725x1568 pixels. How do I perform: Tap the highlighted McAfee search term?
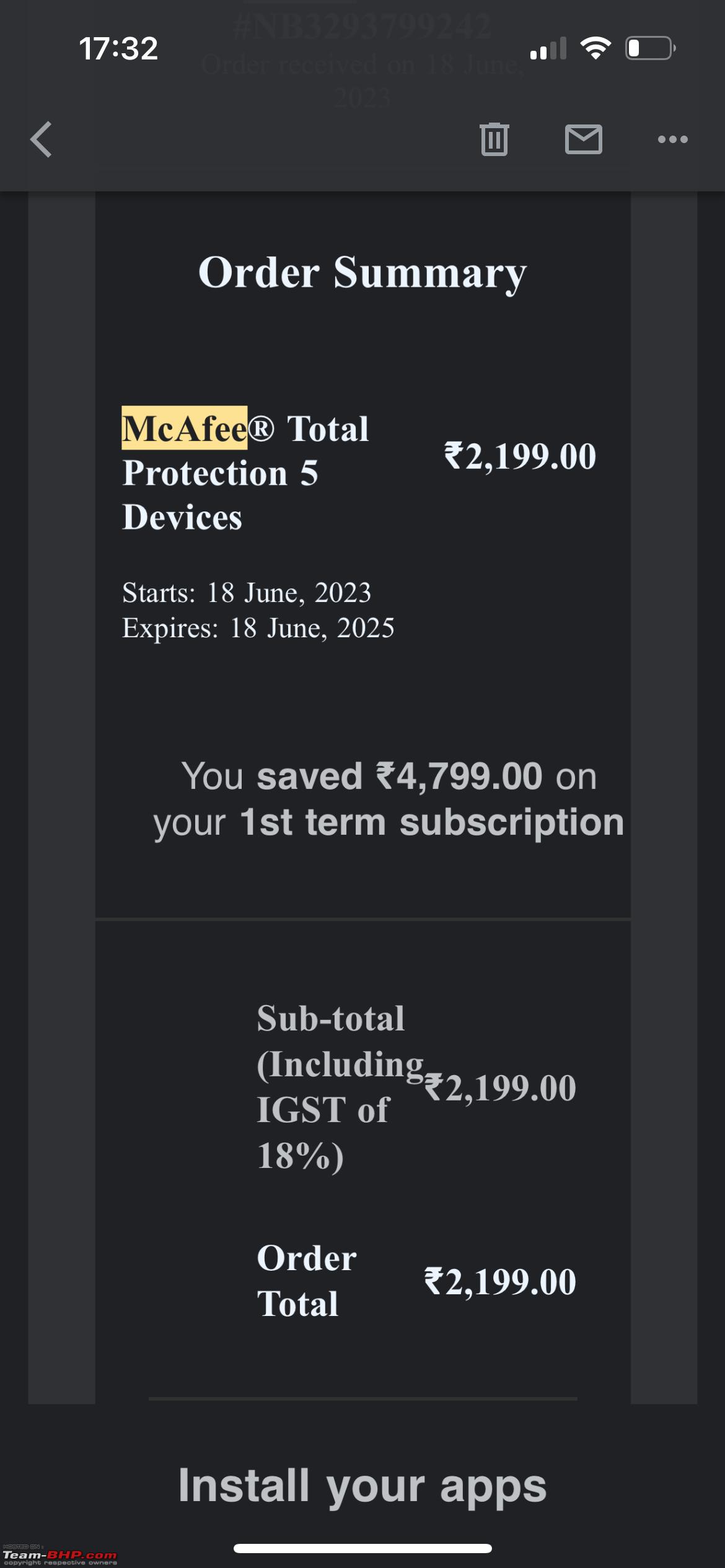[x=184, y=428]
